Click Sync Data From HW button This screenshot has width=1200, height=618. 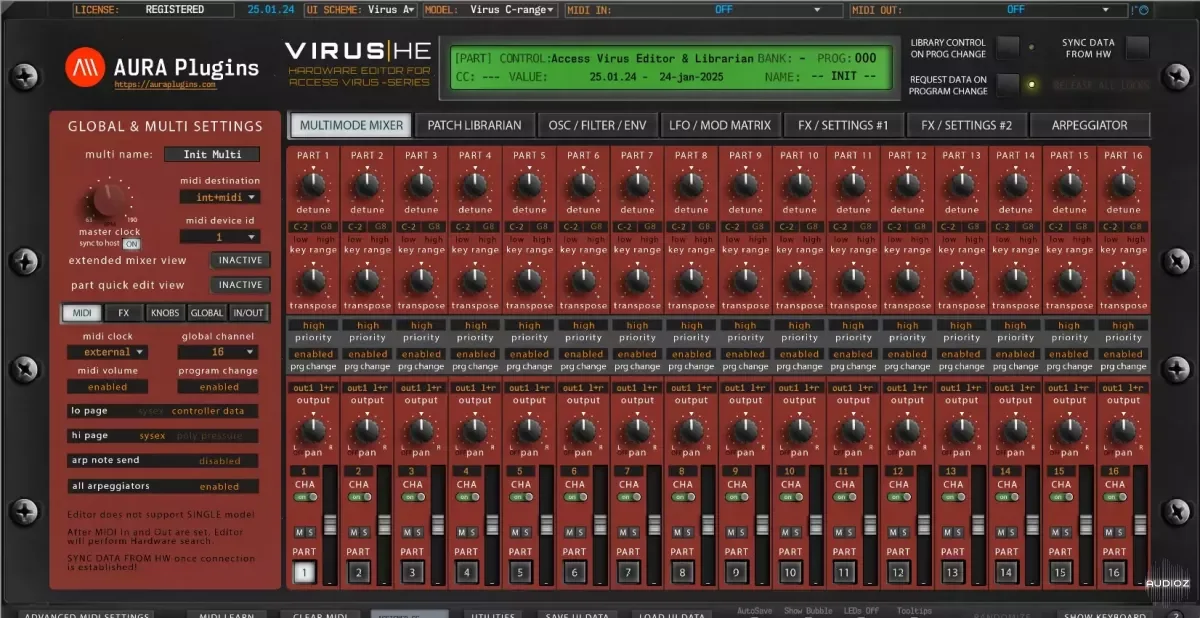(x=1137, y=47)
